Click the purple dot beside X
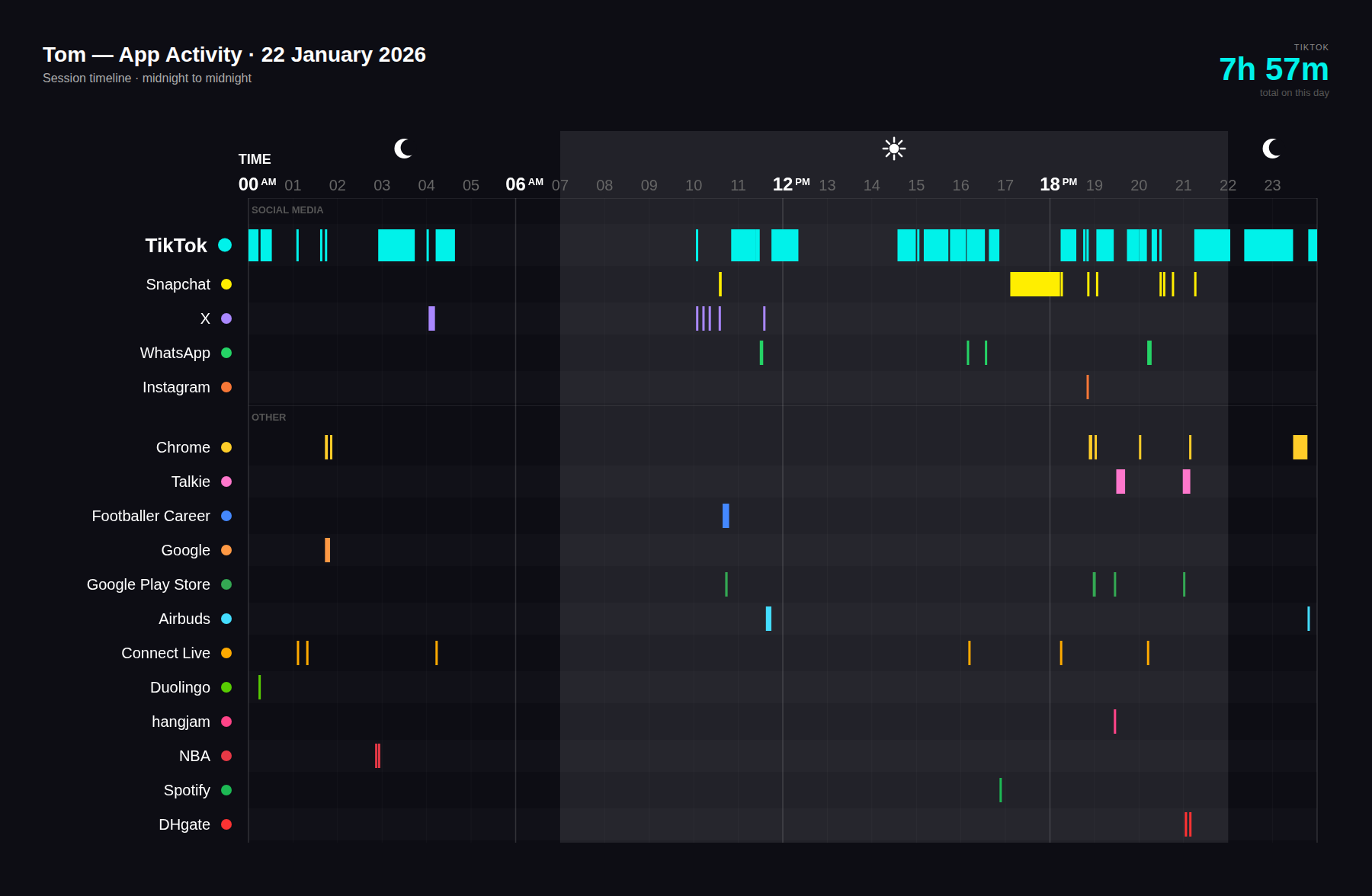Image resolution: width=1372 pixels, height=896 pixels. pos(226,318)
